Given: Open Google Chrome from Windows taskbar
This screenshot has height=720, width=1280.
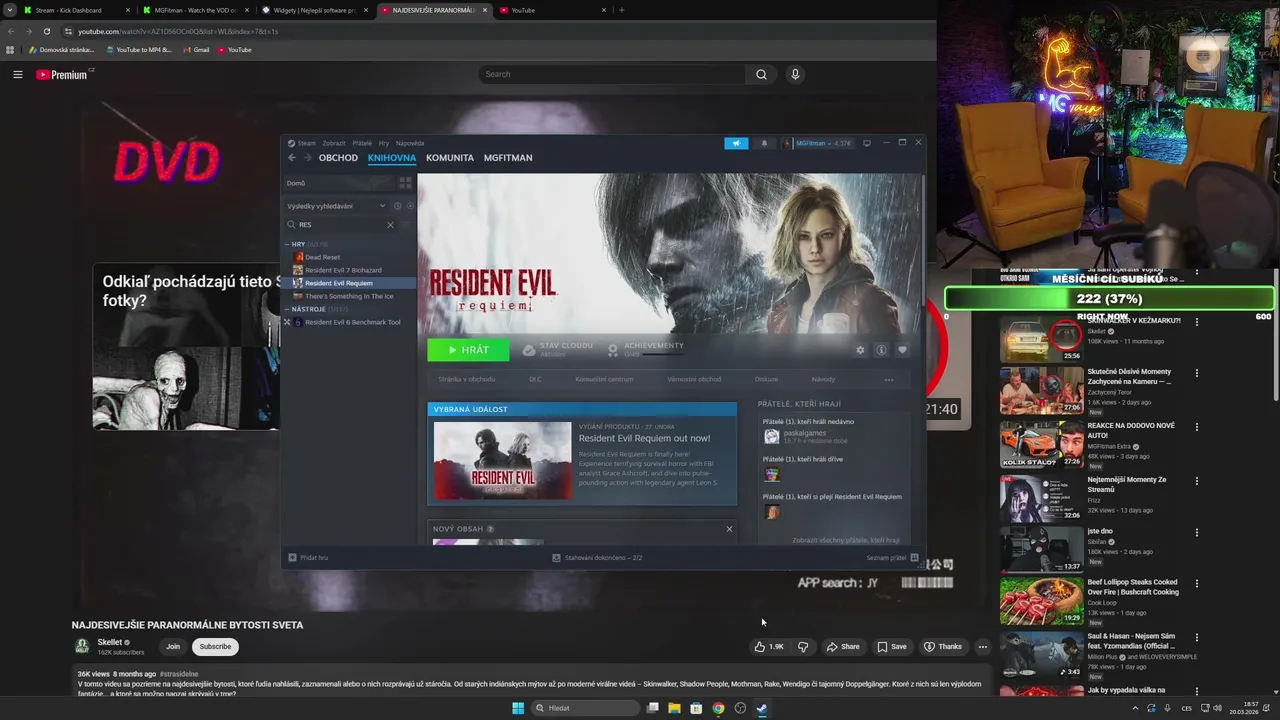Looking at the screenshot, I should tap(718, 708).
